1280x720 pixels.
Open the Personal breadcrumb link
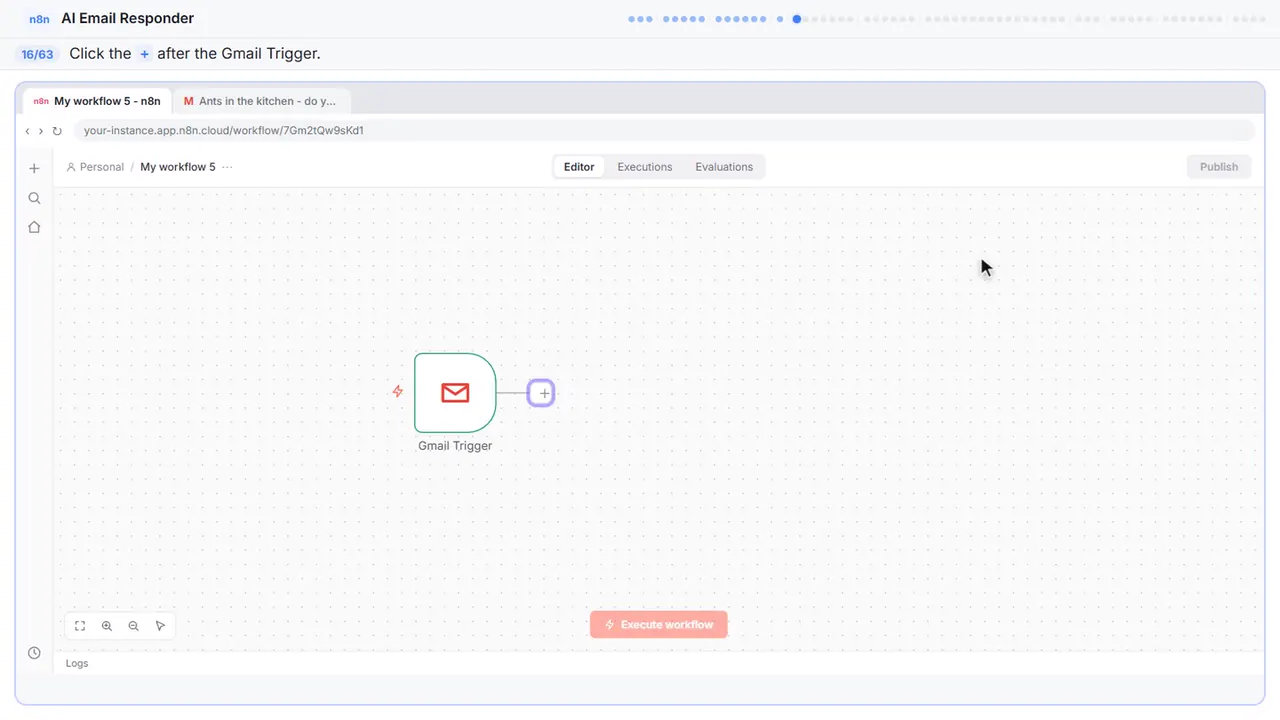[x=95, y=167]
